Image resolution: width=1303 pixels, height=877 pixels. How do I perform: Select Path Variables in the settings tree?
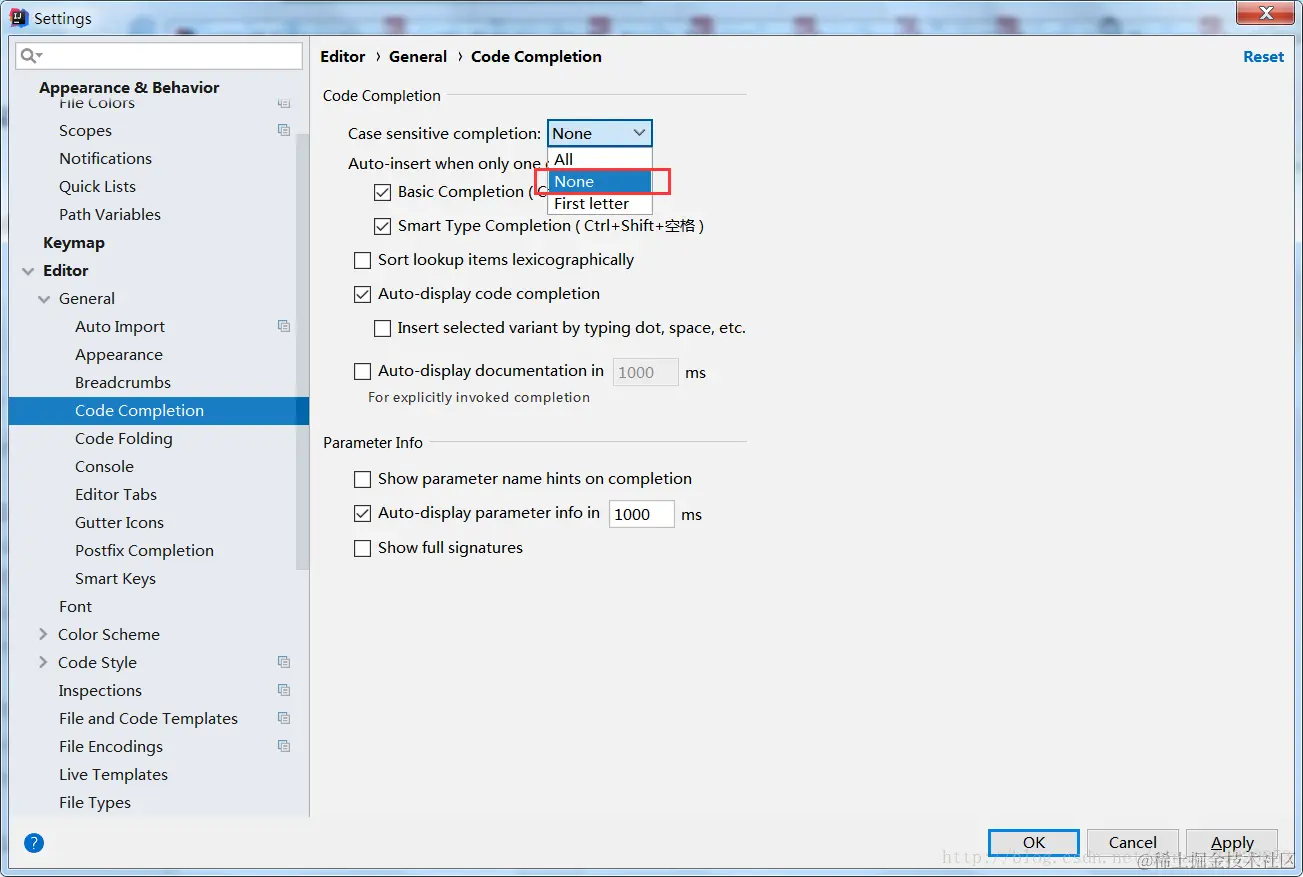(110, 215)
